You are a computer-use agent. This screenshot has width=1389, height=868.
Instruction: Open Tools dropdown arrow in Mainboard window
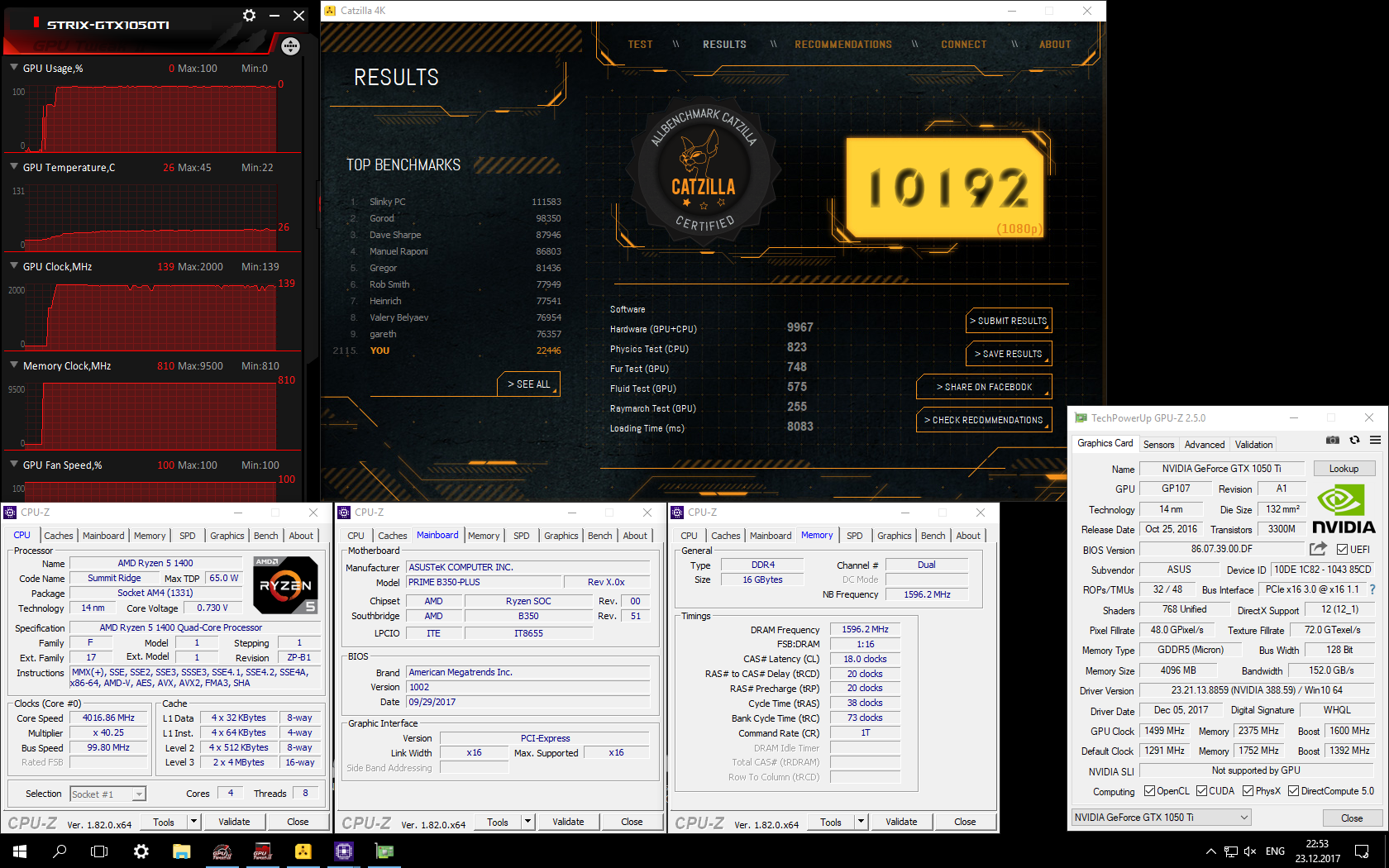527,822
